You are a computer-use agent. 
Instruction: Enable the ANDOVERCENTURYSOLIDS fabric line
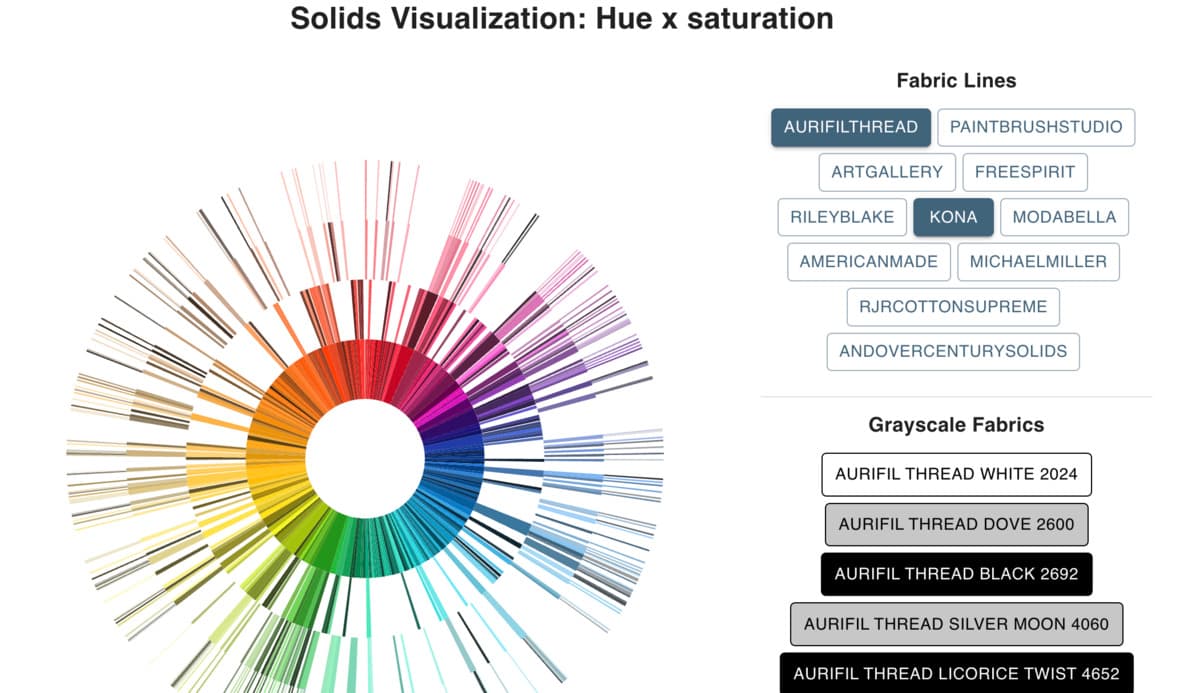(x=953, y=352)
